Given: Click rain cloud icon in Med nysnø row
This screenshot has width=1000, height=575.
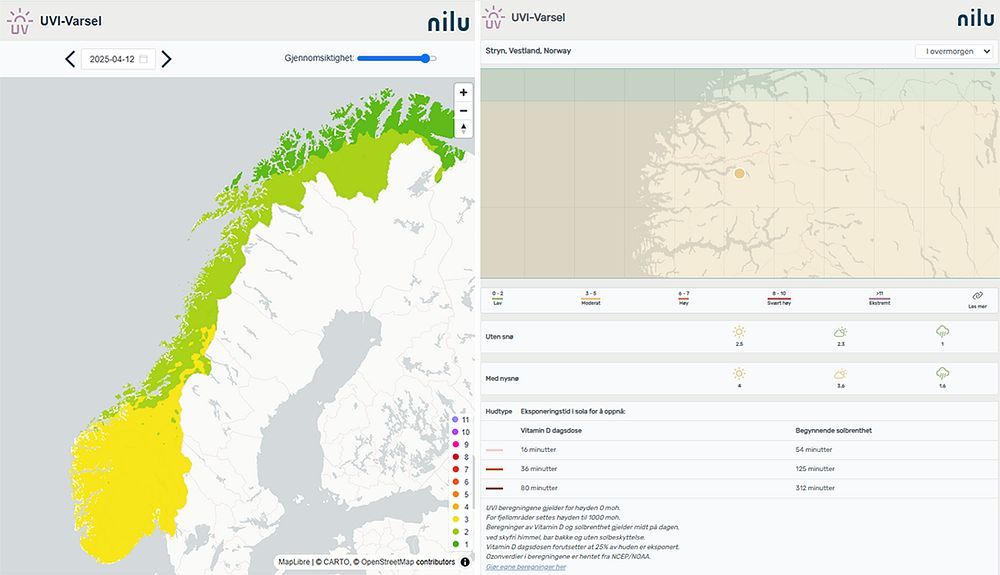Looking at the screenshot, I should pos(942,374).
